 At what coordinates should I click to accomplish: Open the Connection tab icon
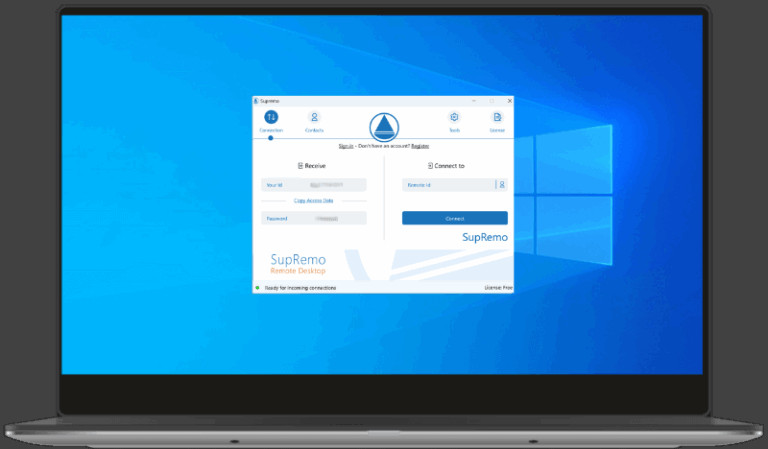click(271, 118)
